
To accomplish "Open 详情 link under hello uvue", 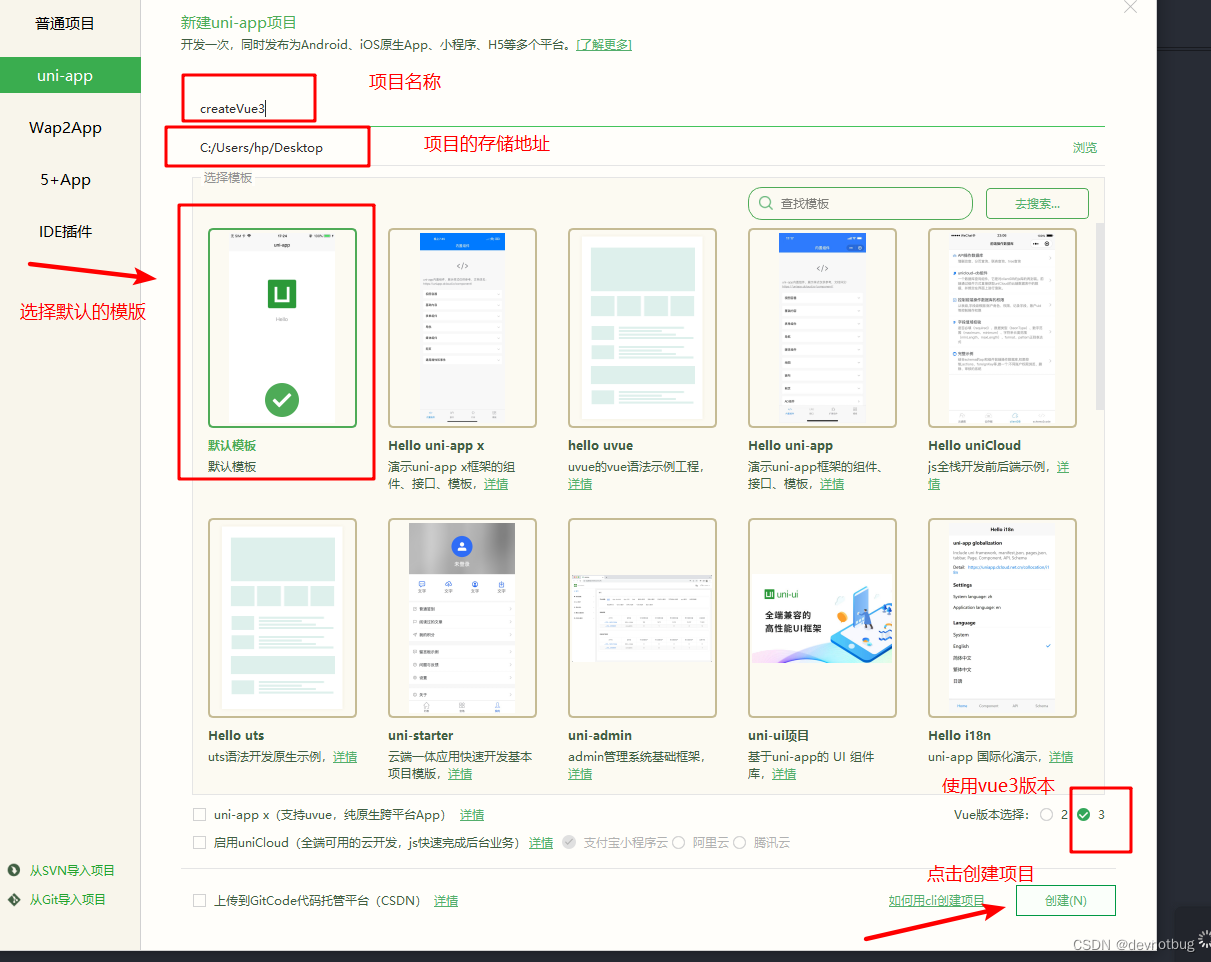I will pos(580,484).
